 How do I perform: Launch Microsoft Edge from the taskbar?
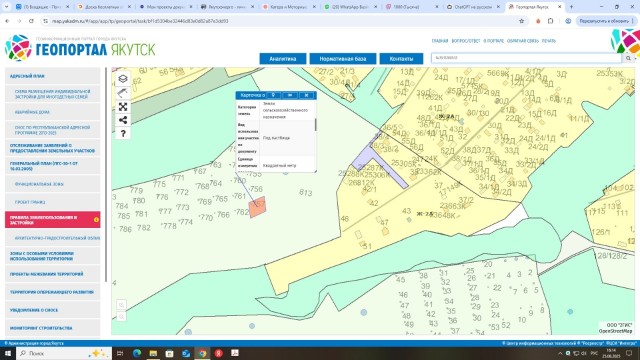pos(137,353)
